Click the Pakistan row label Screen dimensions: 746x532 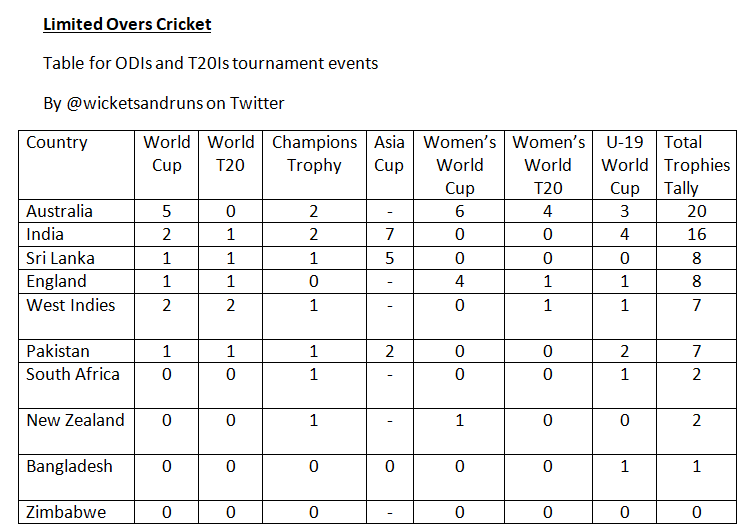(x=58, y=351)
